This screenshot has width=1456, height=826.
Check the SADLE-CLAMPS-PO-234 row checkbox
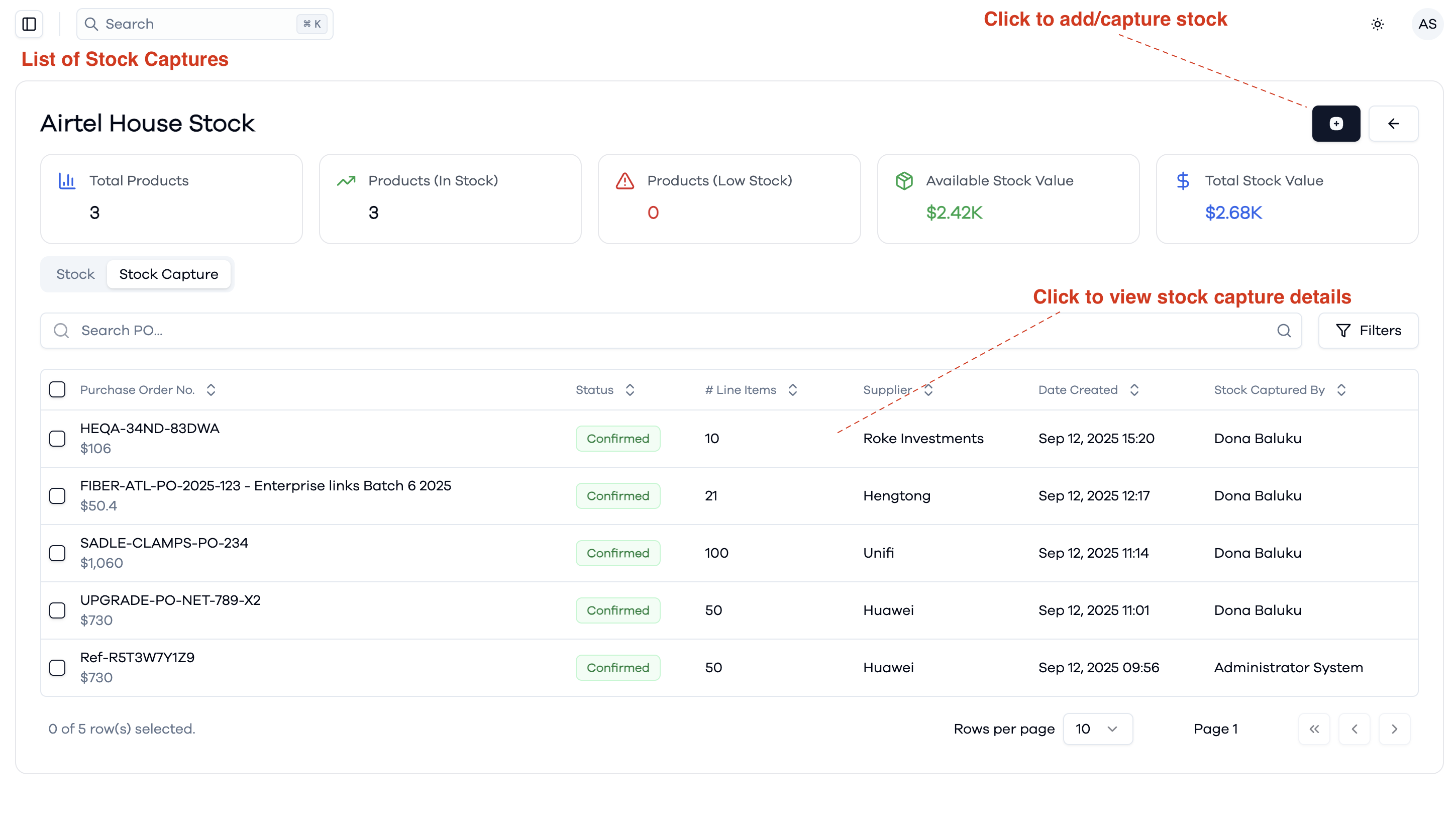coord(57,553)
